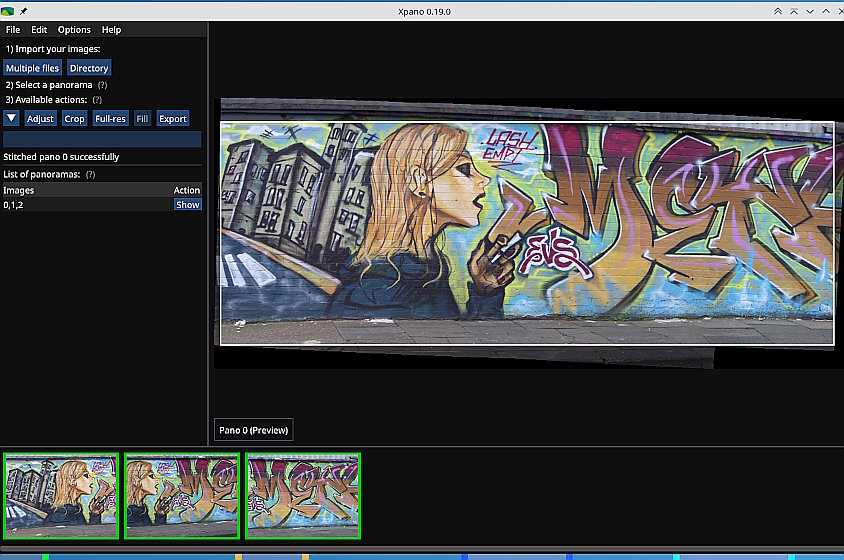Screen dimensions: 844x560
Task: Click the Directory import button
Action: point(89,68)
